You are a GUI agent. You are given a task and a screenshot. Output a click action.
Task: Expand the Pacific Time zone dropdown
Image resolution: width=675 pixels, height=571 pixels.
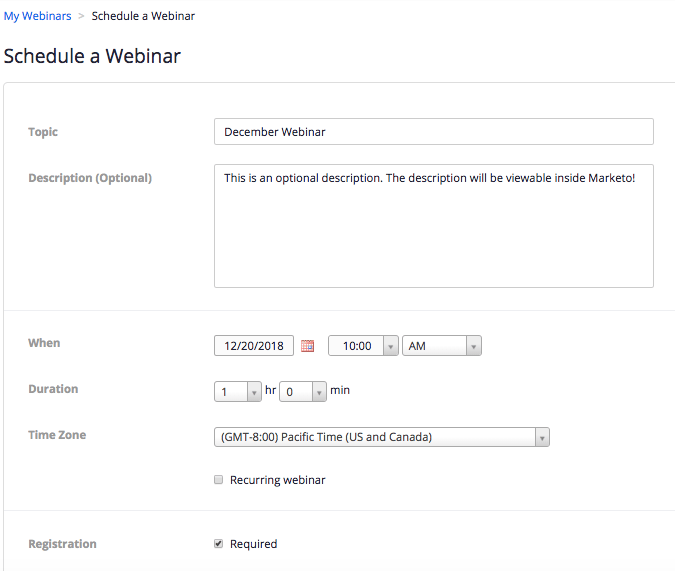point(381,437)
